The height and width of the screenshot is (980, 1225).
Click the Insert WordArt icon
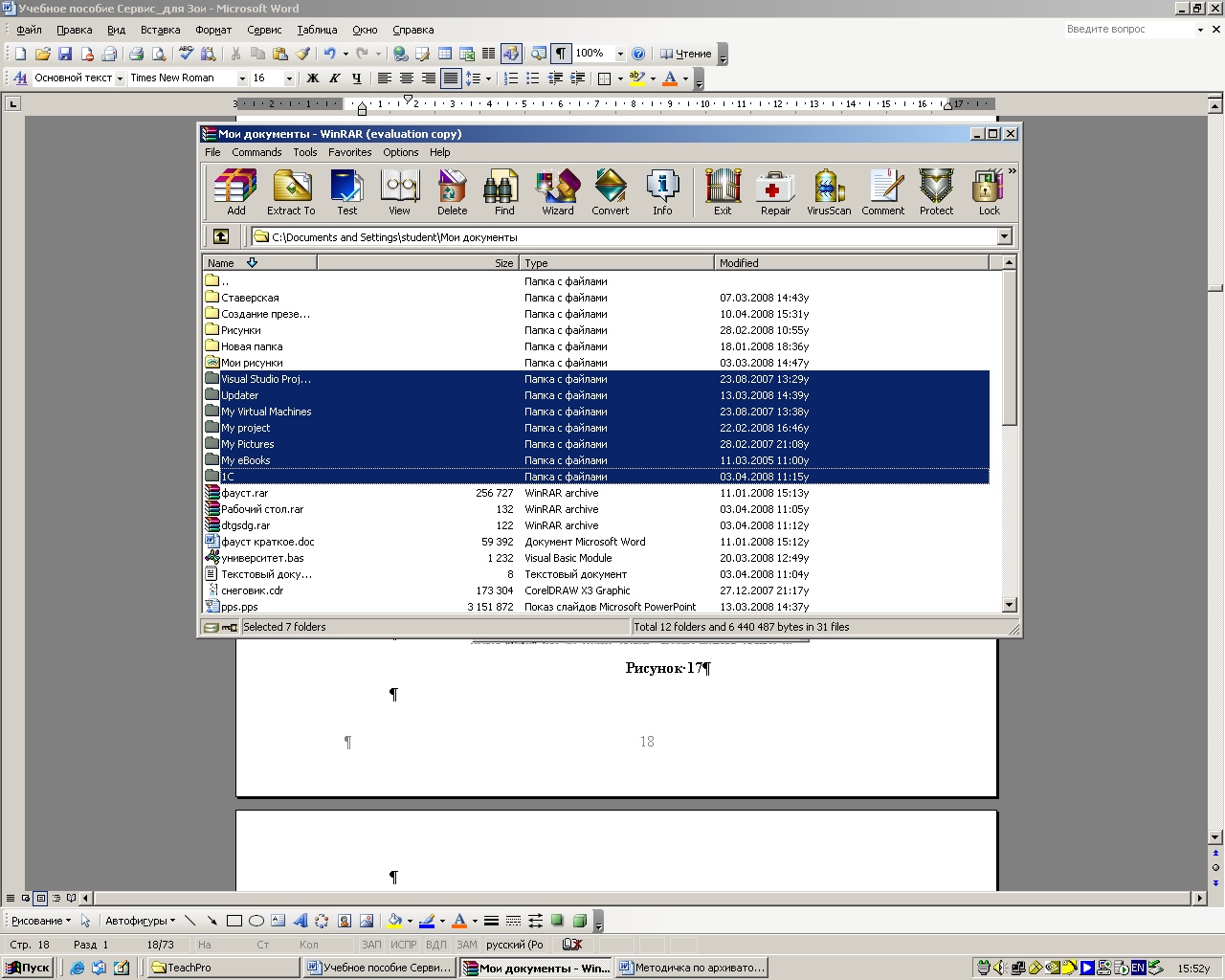click(300, 921)
